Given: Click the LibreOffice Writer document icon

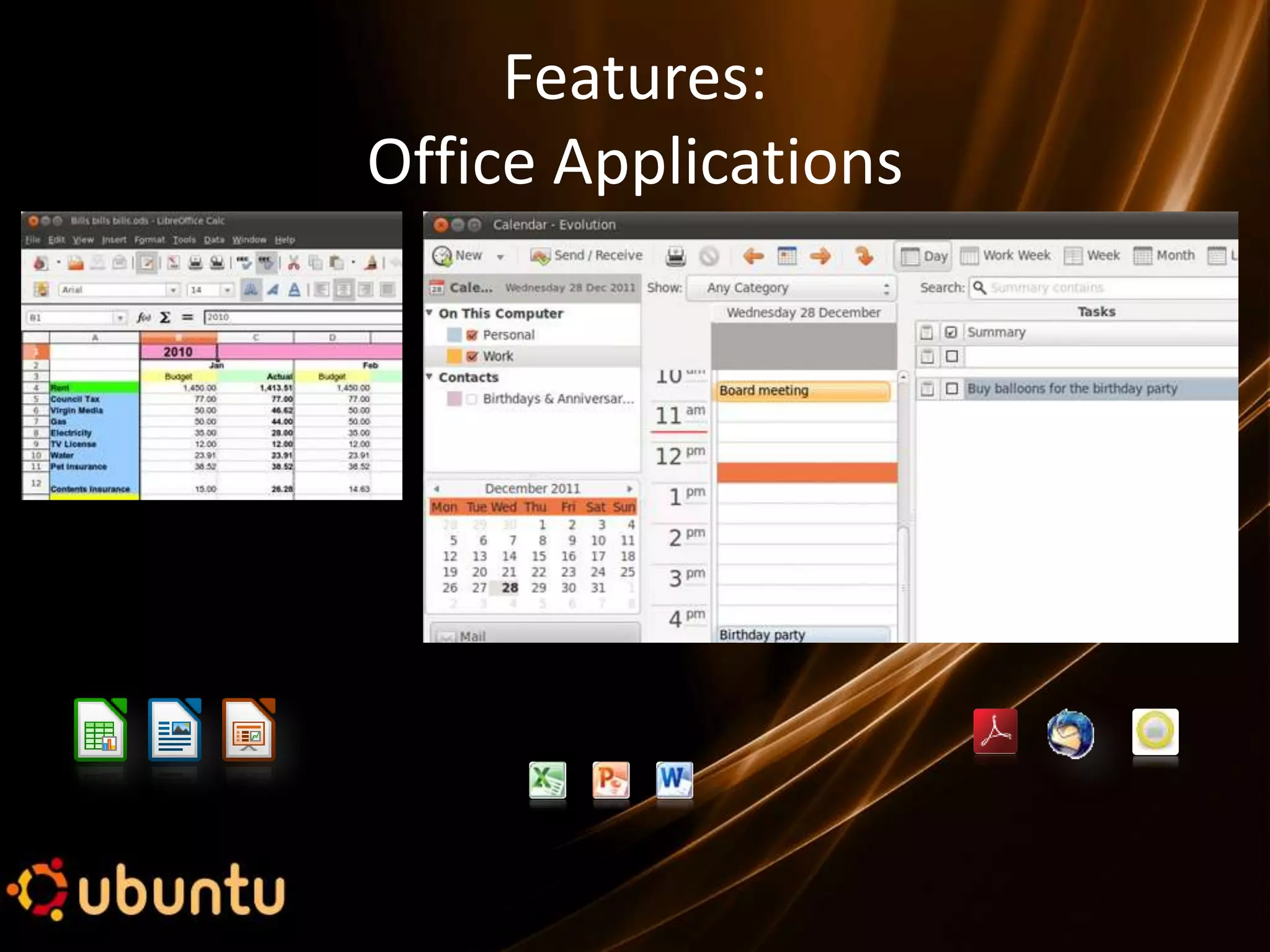Looking at the screenshot, I should (x=175, y=729).
